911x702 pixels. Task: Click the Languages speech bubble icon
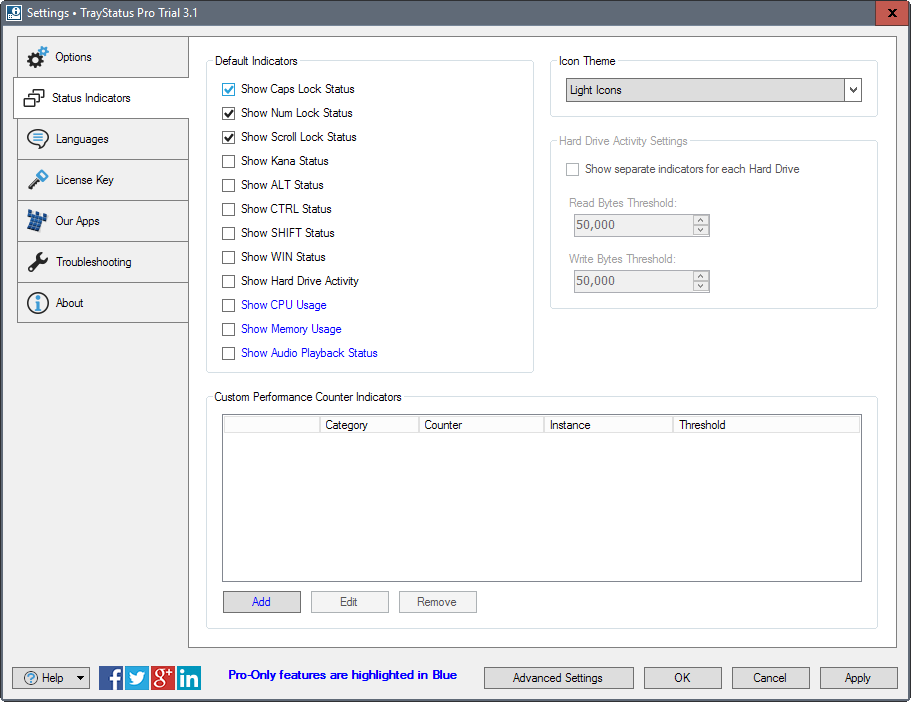[x=38, y=139]
